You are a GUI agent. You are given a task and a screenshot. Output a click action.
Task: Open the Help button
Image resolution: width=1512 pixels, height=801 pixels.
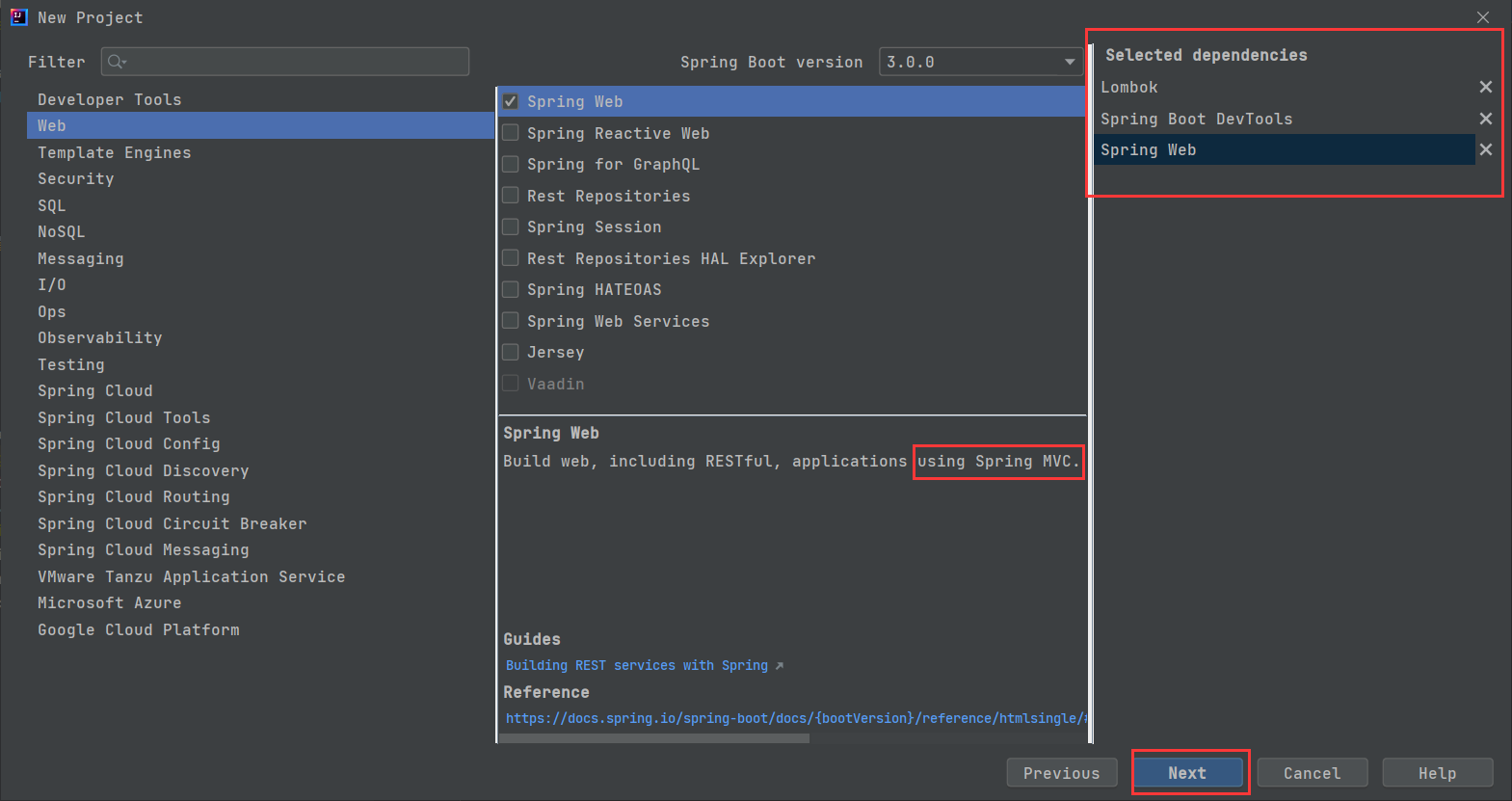[1438, 773]
